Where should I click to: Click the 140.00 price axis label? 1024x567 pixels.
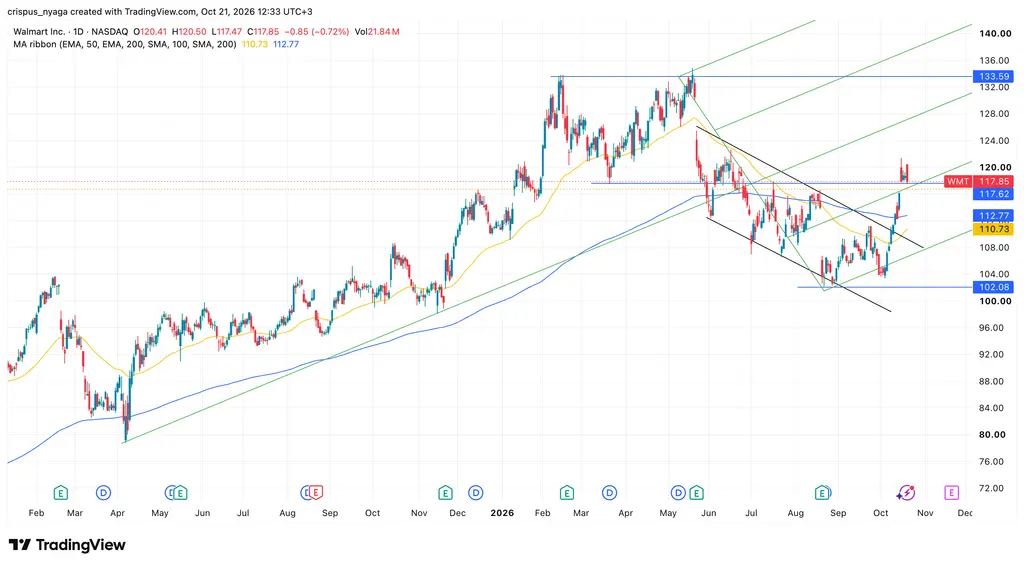tap(995, 33)
